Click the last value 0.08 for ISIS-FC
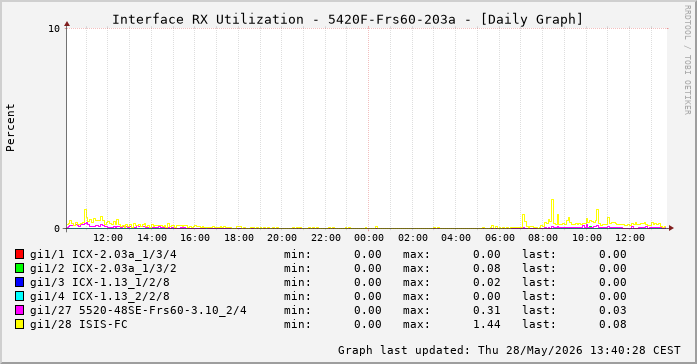 point(613,324)
